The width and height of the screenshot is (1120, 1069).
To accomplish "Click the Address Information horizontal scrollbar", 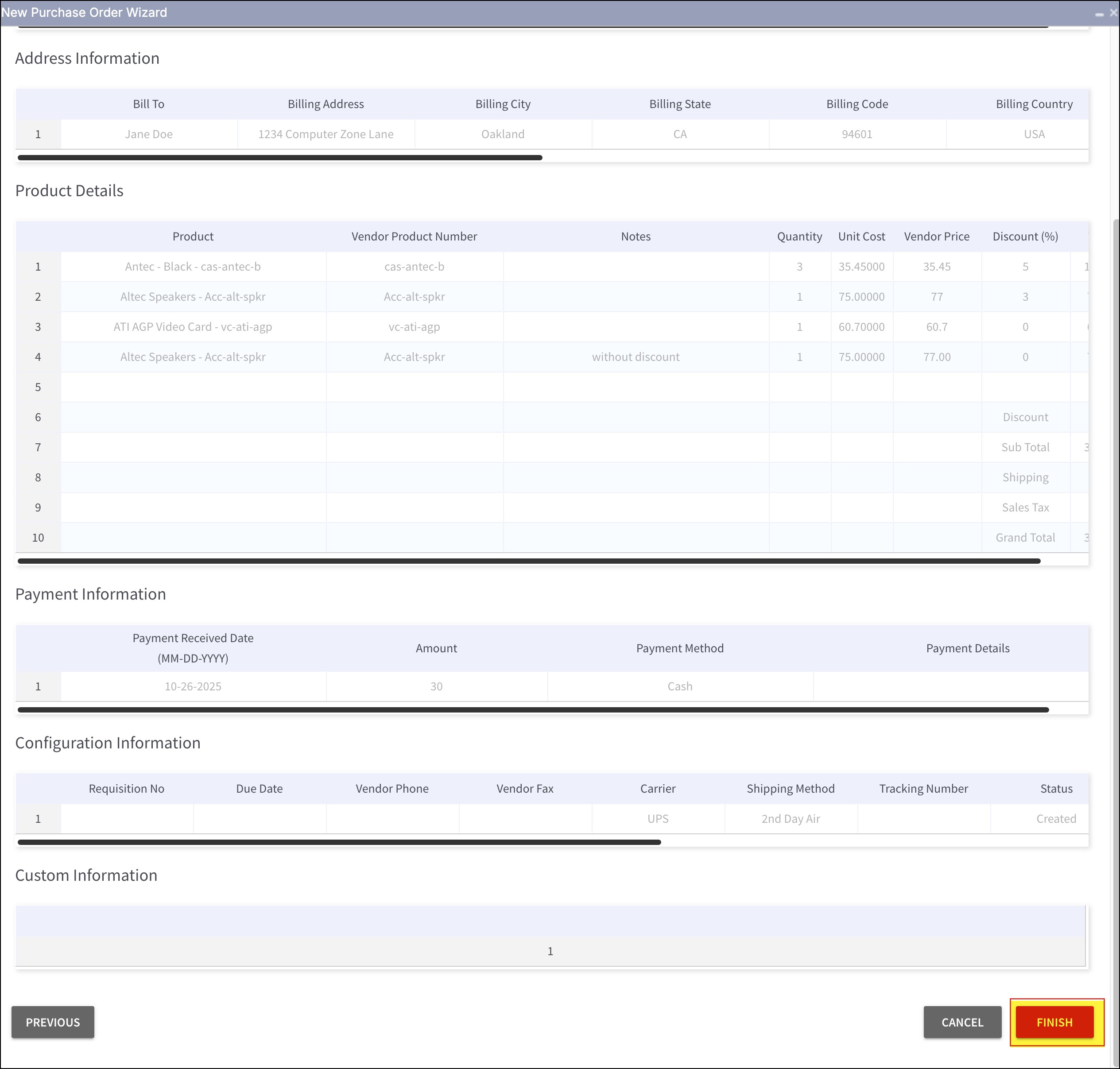I will [279, 158].
